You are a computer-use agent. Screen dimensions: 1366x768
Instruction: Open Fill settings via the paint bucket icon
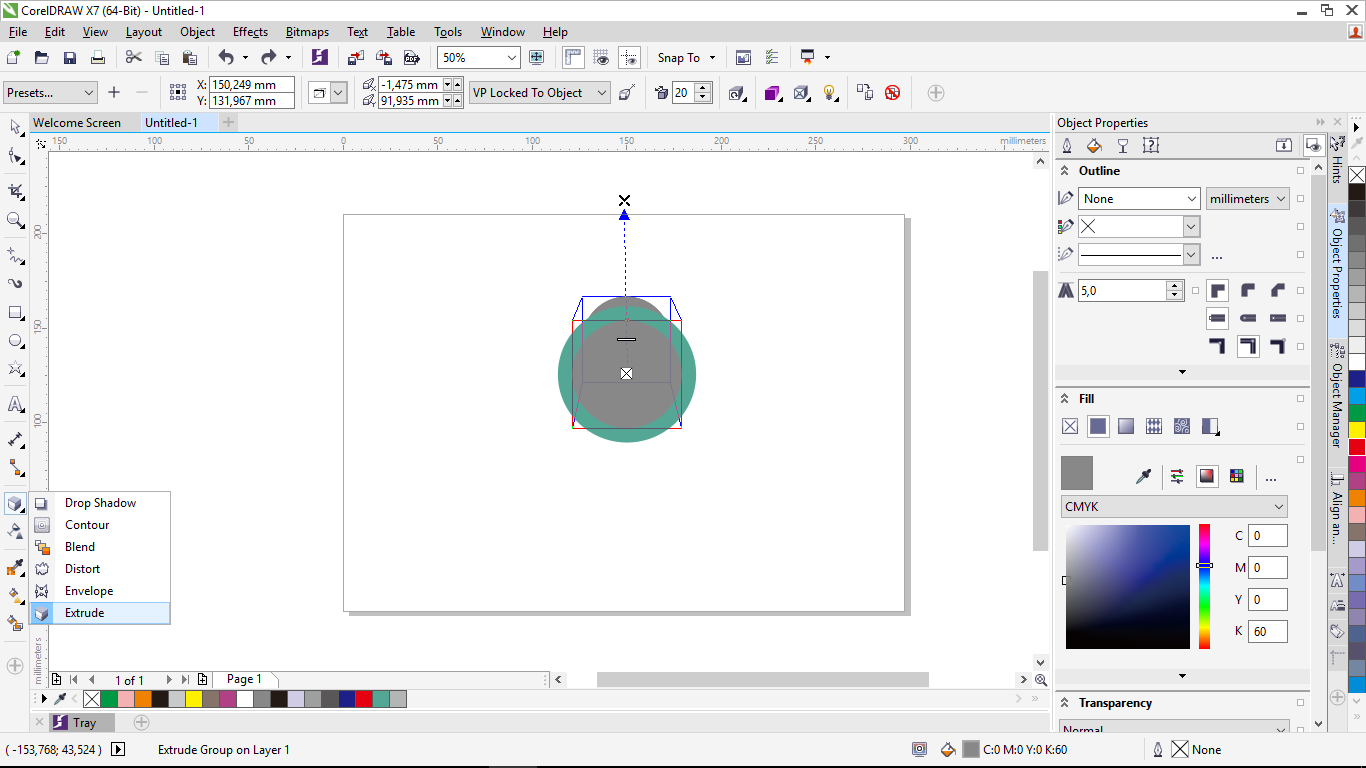[x=1093, y=145]
